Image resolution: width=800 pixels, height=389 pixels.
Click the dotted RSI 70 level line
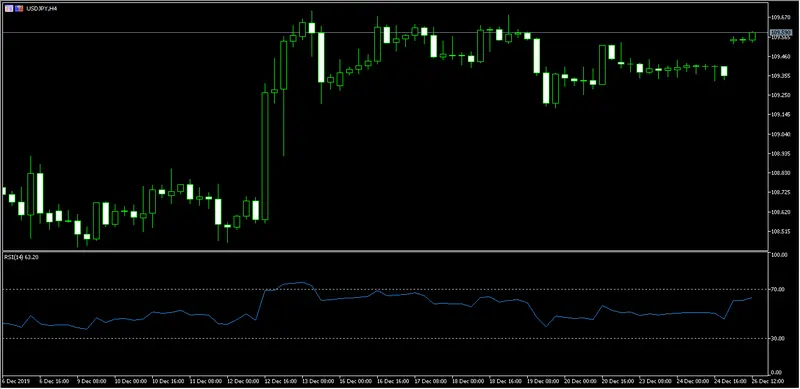pos(385,289)
